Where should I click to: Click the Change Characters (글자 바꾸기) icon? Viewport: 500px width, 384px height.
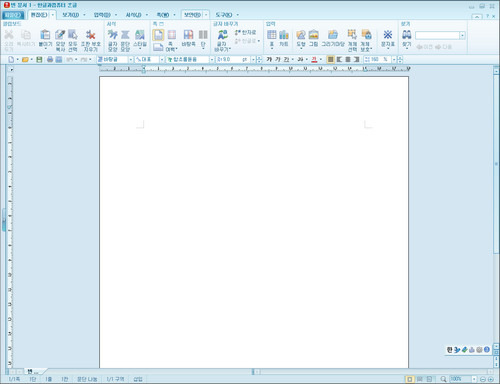click(x=222, y=35)
